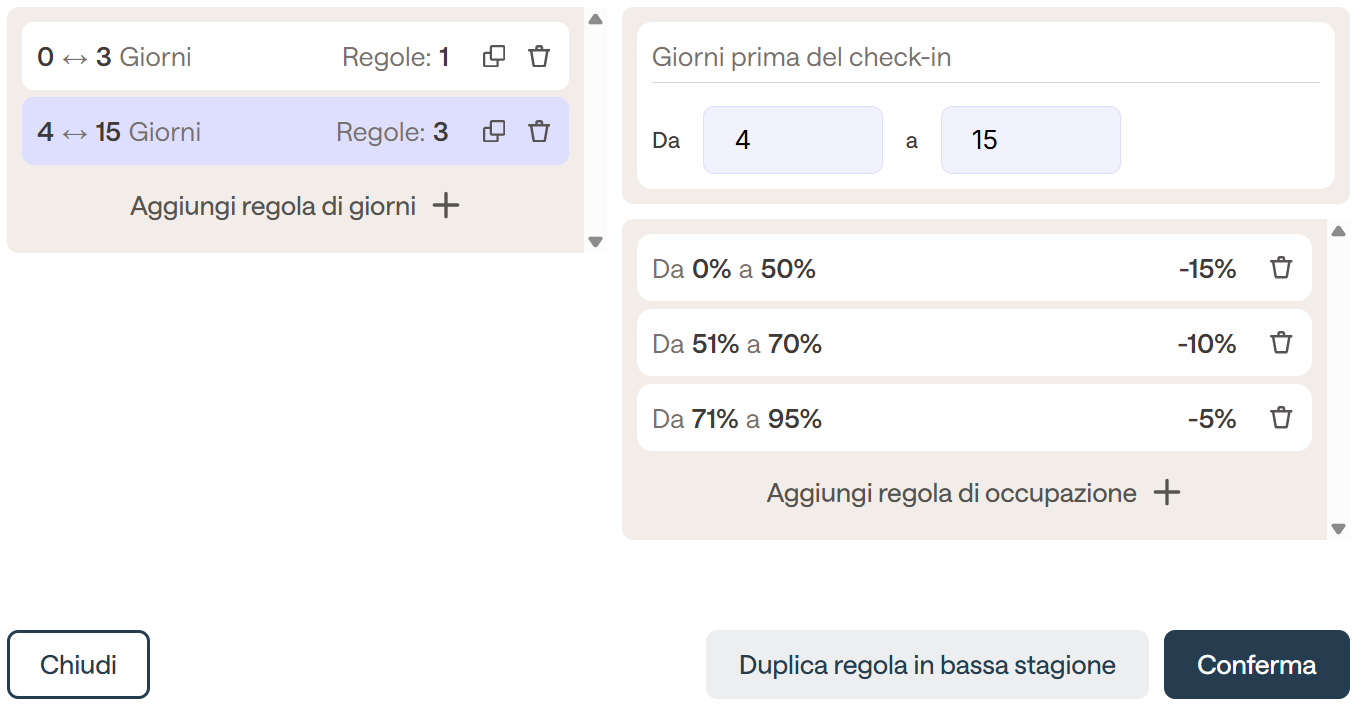Open the Da 0% a 50% rule
Screen dimensions: 1368x717
(974, 268)
